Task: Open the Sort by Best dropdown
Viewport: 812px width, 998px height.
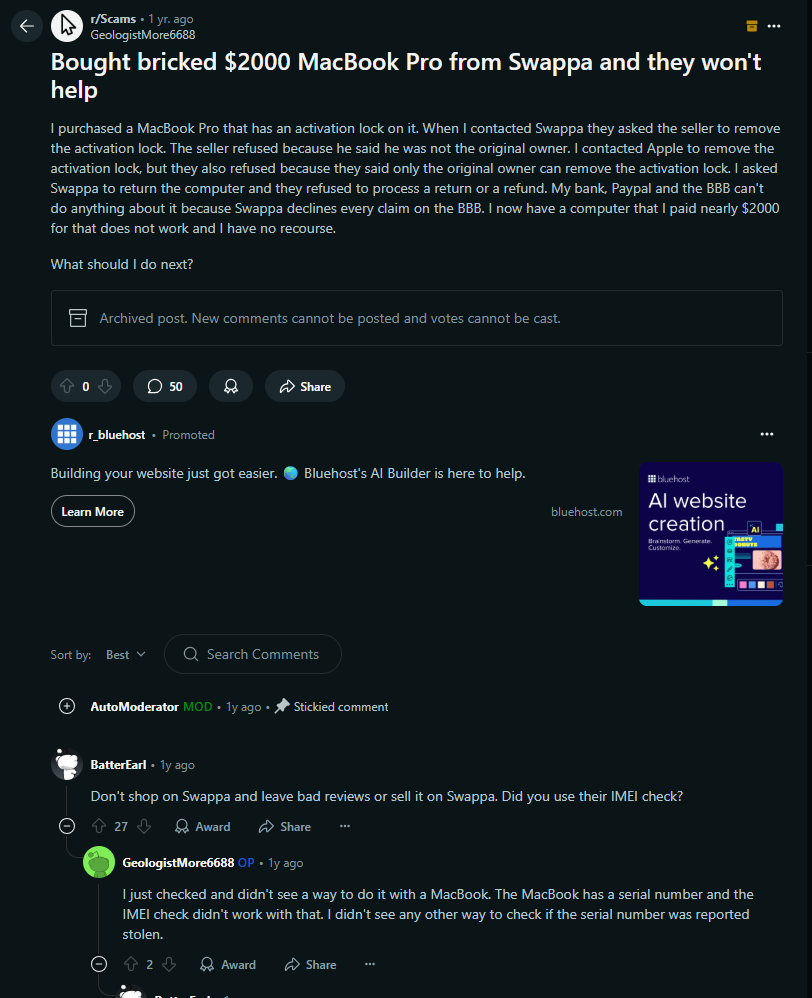Action: point(125,654)
